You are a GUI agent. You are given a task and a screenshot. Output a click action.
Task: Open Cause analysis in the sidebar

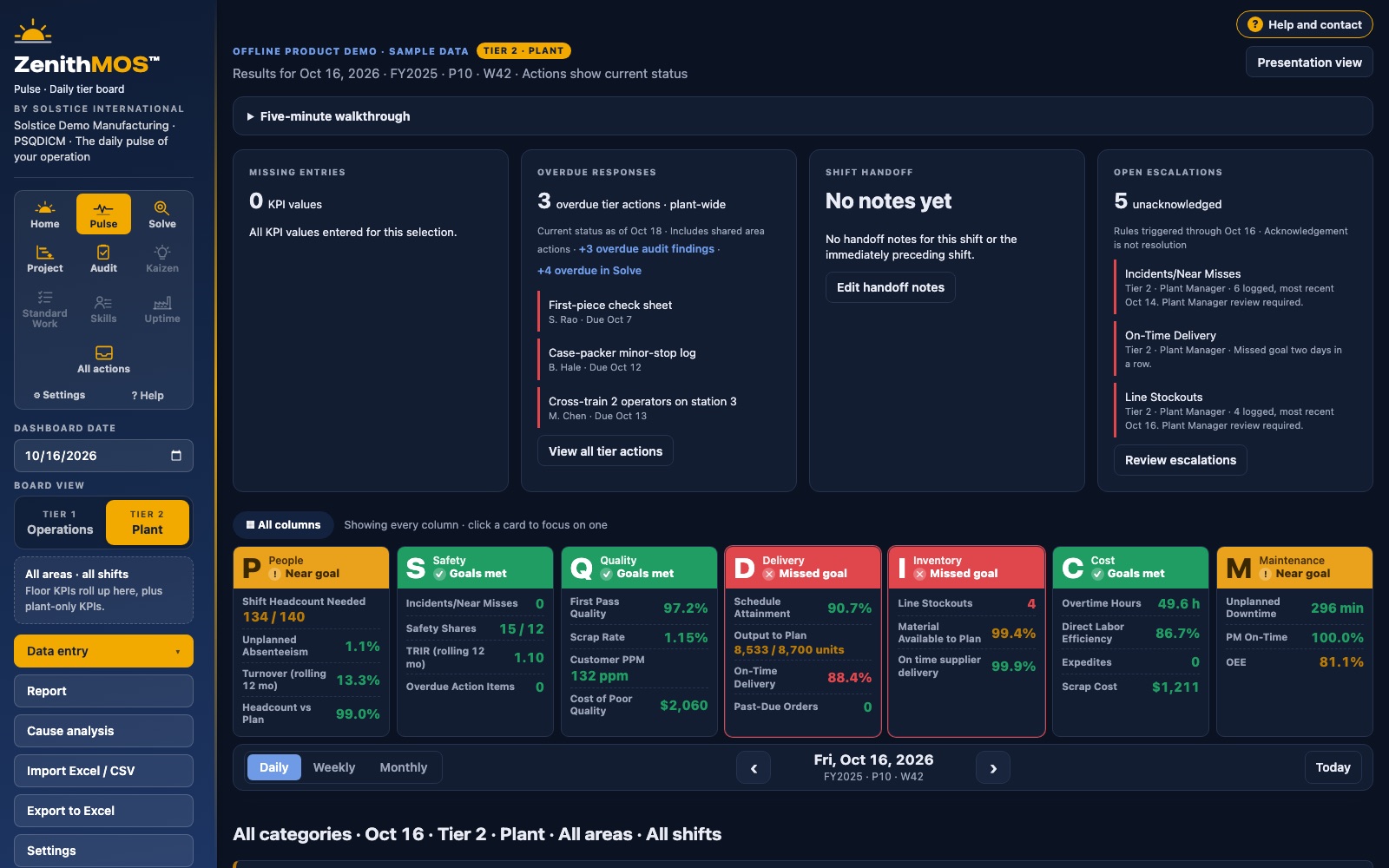point(103,731)
